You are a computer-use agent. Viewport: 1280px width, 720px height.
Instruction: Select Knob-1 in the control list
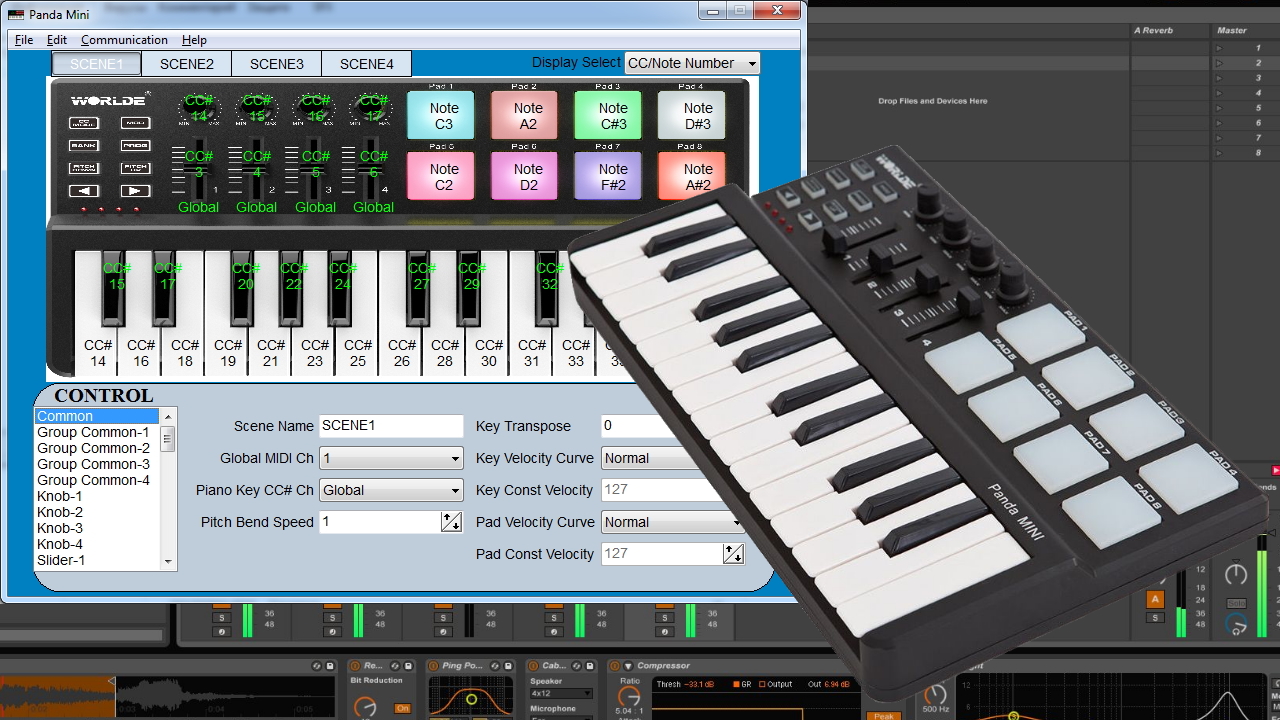point(97,496)
